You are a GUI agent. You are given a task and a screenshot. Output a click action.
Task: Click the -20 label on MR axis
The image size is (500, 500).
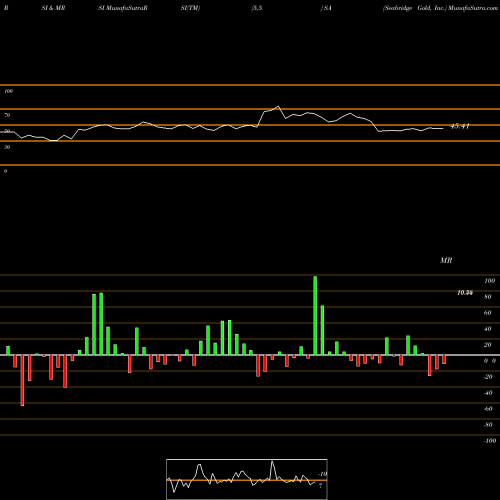pyautogui.click(x=488, y=377)
